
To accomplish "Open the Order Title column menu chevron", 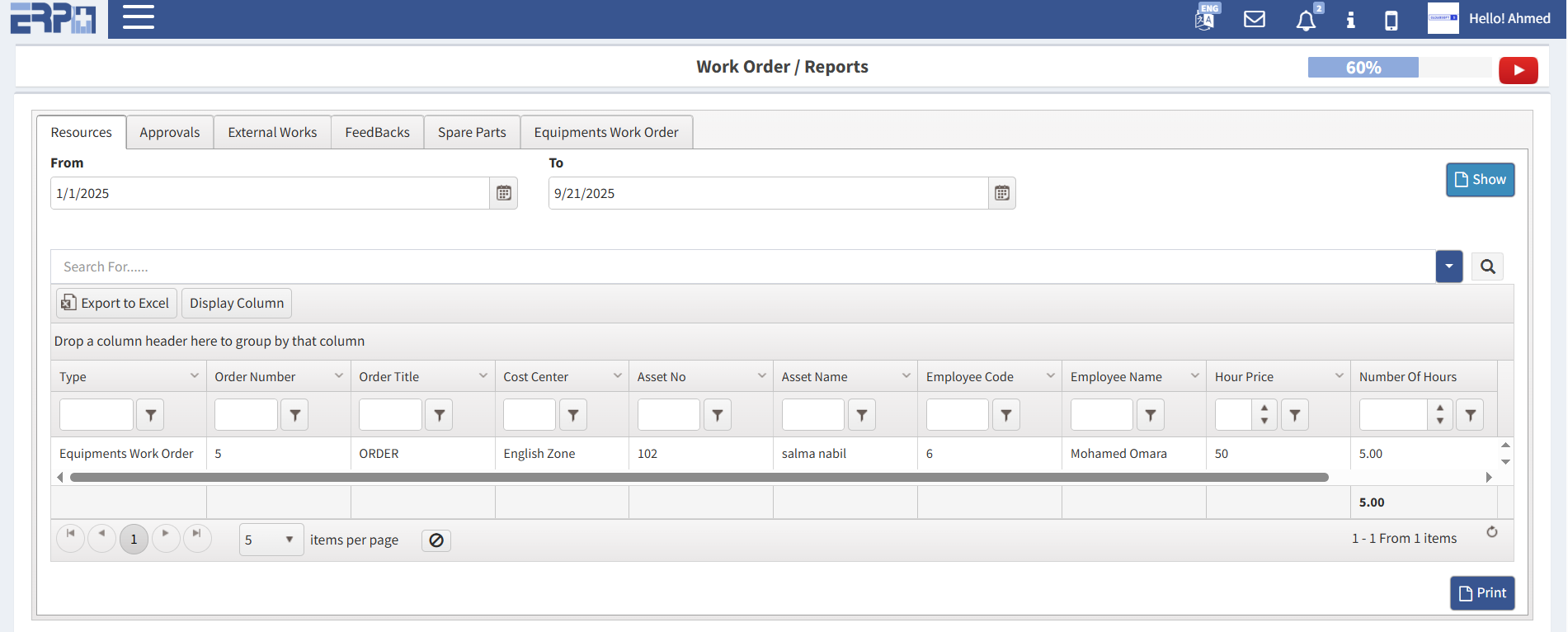I will [x=483, y=376].
